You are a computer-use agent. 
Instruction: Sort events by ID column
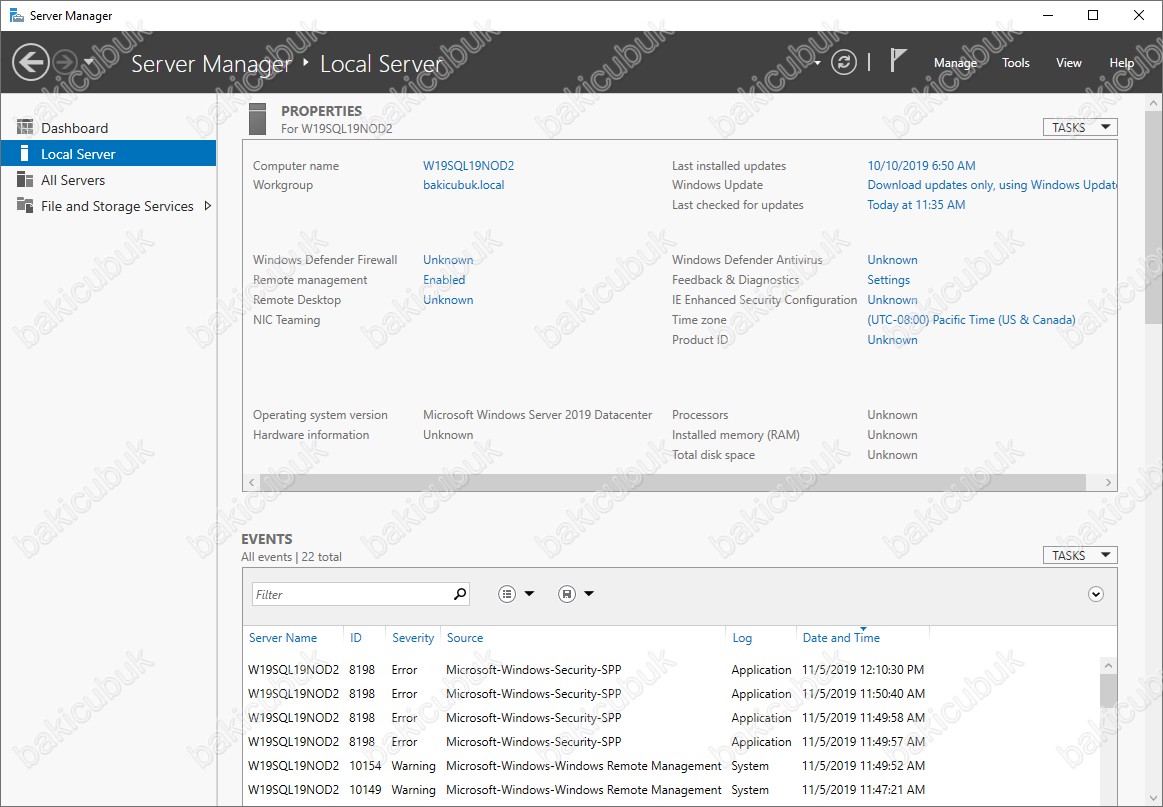pos(356,638)
